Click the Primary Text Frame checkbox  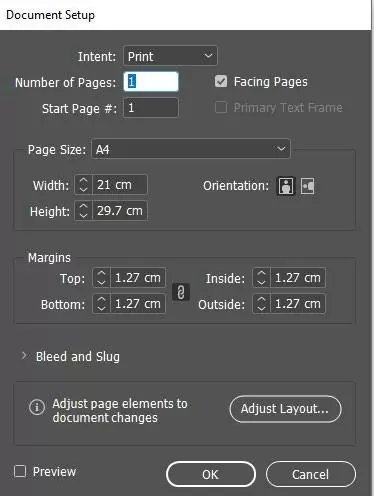221,107
